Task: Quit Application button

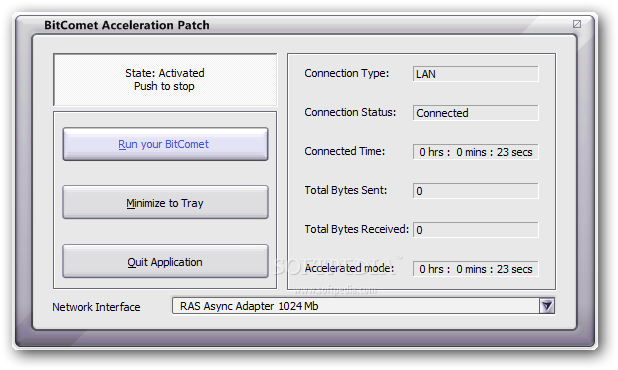Action: point(165,261)
